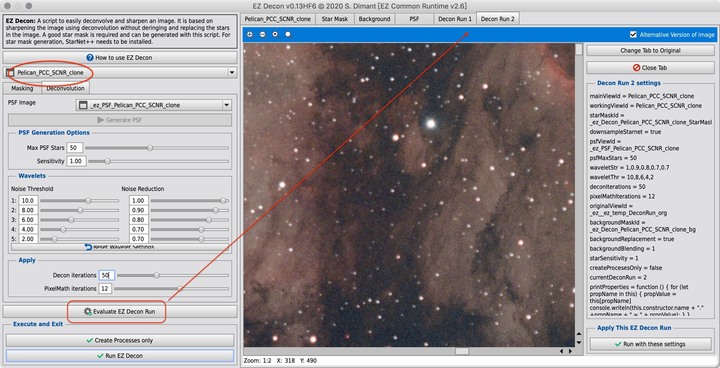Click the undo arrow icon on Reset Wavelet Settings
Viewport: 720px width, 368px height.
88,247
